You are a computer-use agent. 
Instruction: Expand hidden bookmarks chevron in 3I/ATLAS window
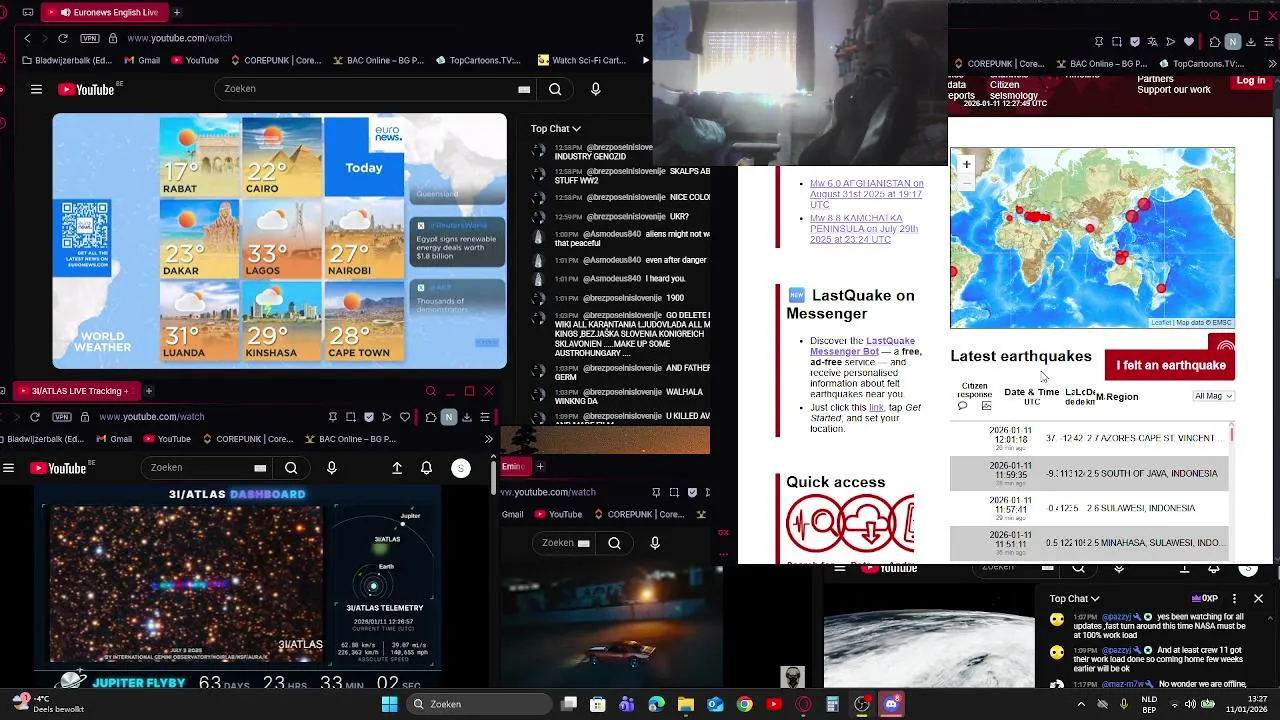point(488,439)
